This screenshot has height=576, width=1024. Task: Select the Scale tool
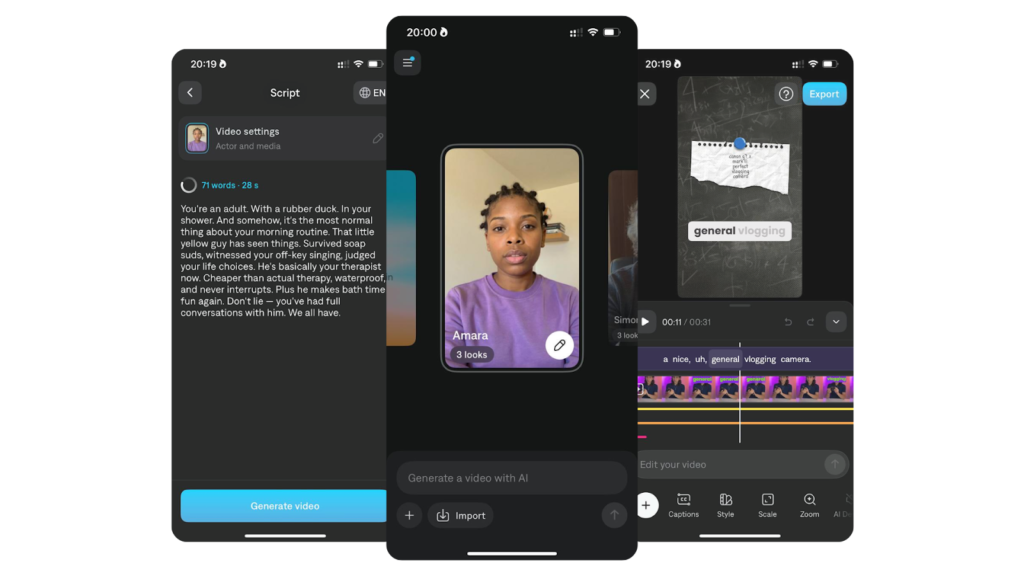[767, 505]
